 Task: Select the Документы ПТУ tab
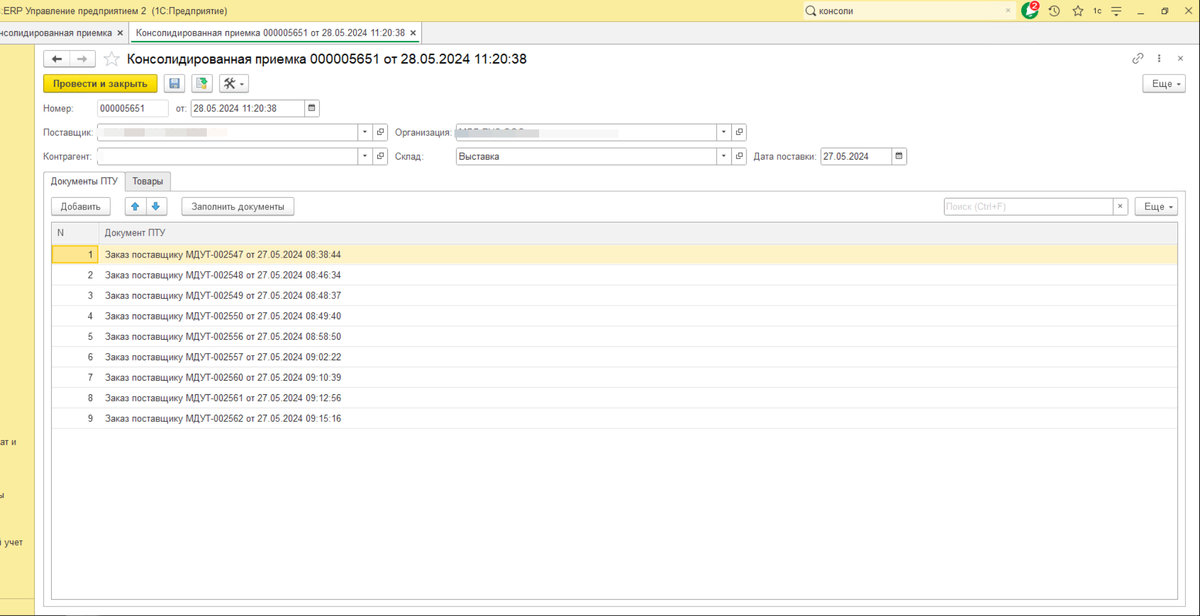(x=84, y=181)
